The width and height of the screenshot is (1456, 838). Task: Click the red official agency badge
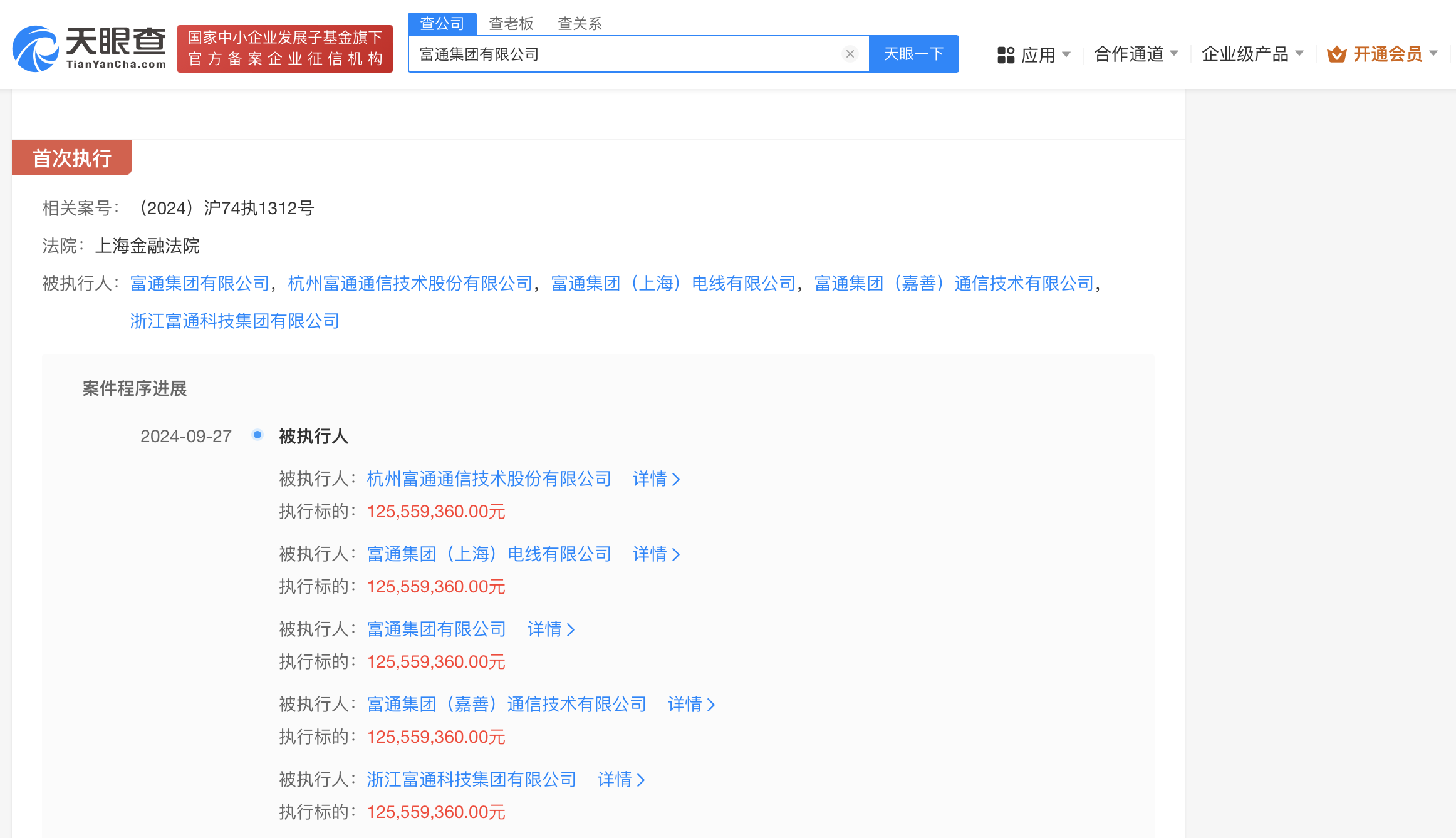pyautogui.click(x=285, y=48)
